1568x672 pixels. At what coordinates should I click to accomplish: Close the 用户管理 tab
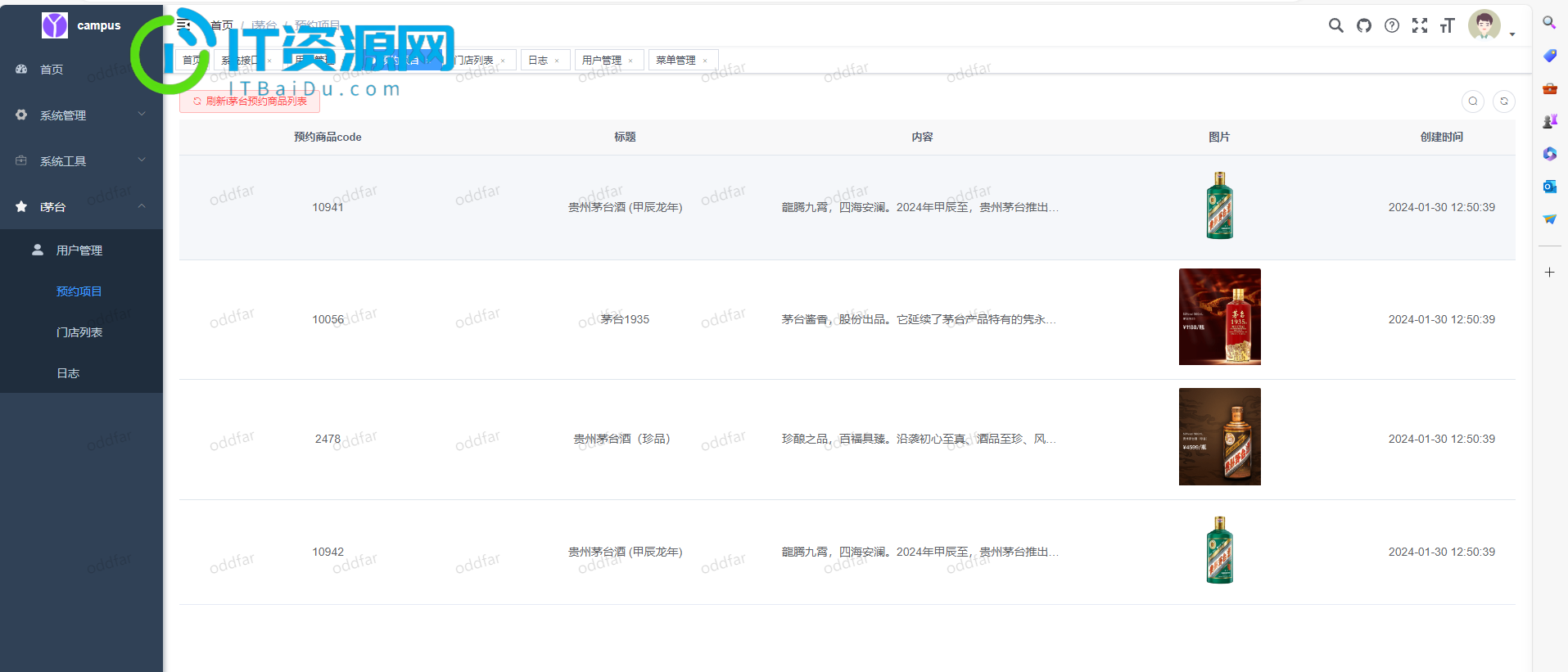pos(630,61)
